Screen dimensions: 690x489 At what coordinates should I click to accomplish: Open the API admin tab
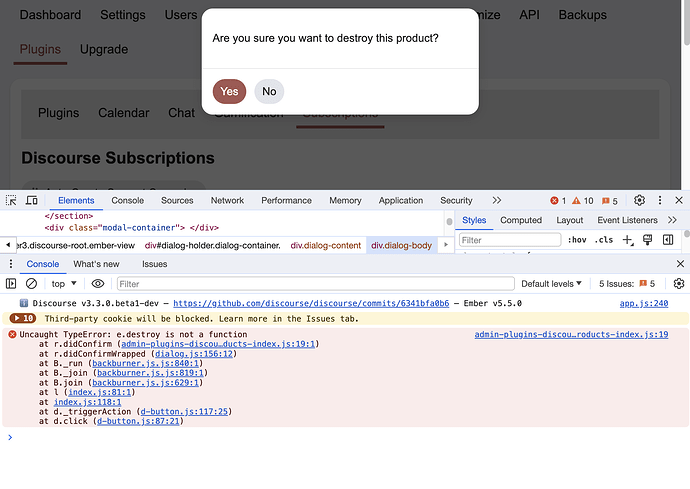click(x=529, y=15)
